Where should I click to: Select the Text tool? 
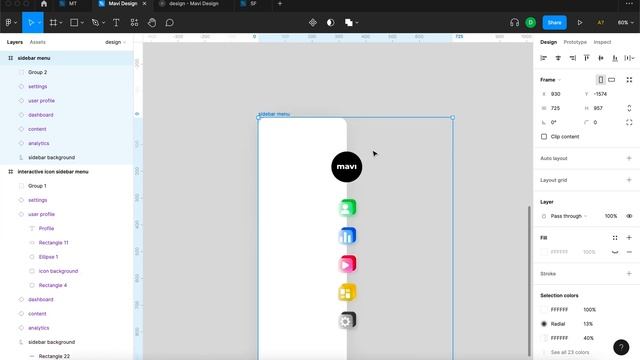pyautogui.click(x=116, y=23)
